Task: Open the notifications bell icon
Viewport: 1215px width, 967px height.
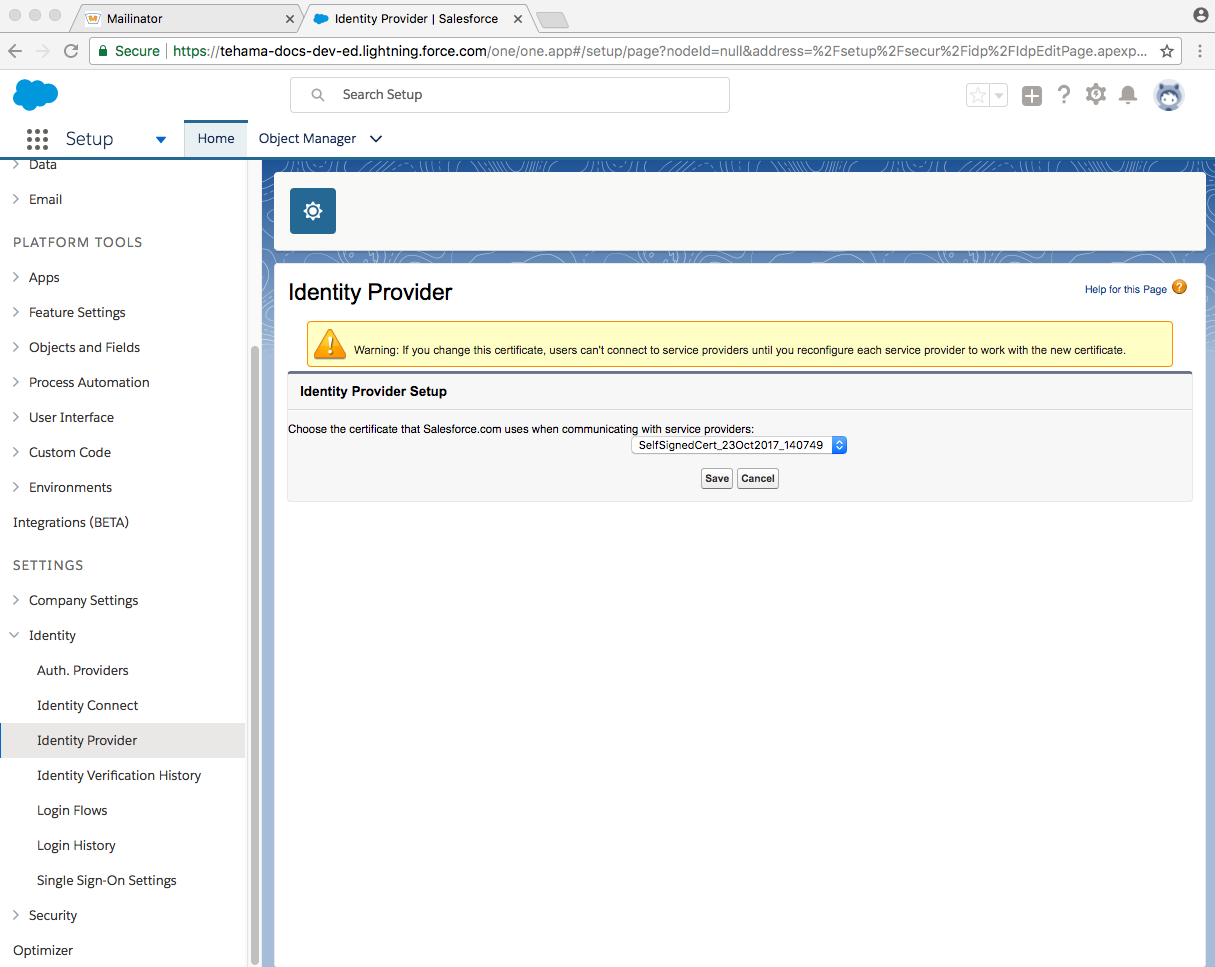Action: pos(1128,95)
